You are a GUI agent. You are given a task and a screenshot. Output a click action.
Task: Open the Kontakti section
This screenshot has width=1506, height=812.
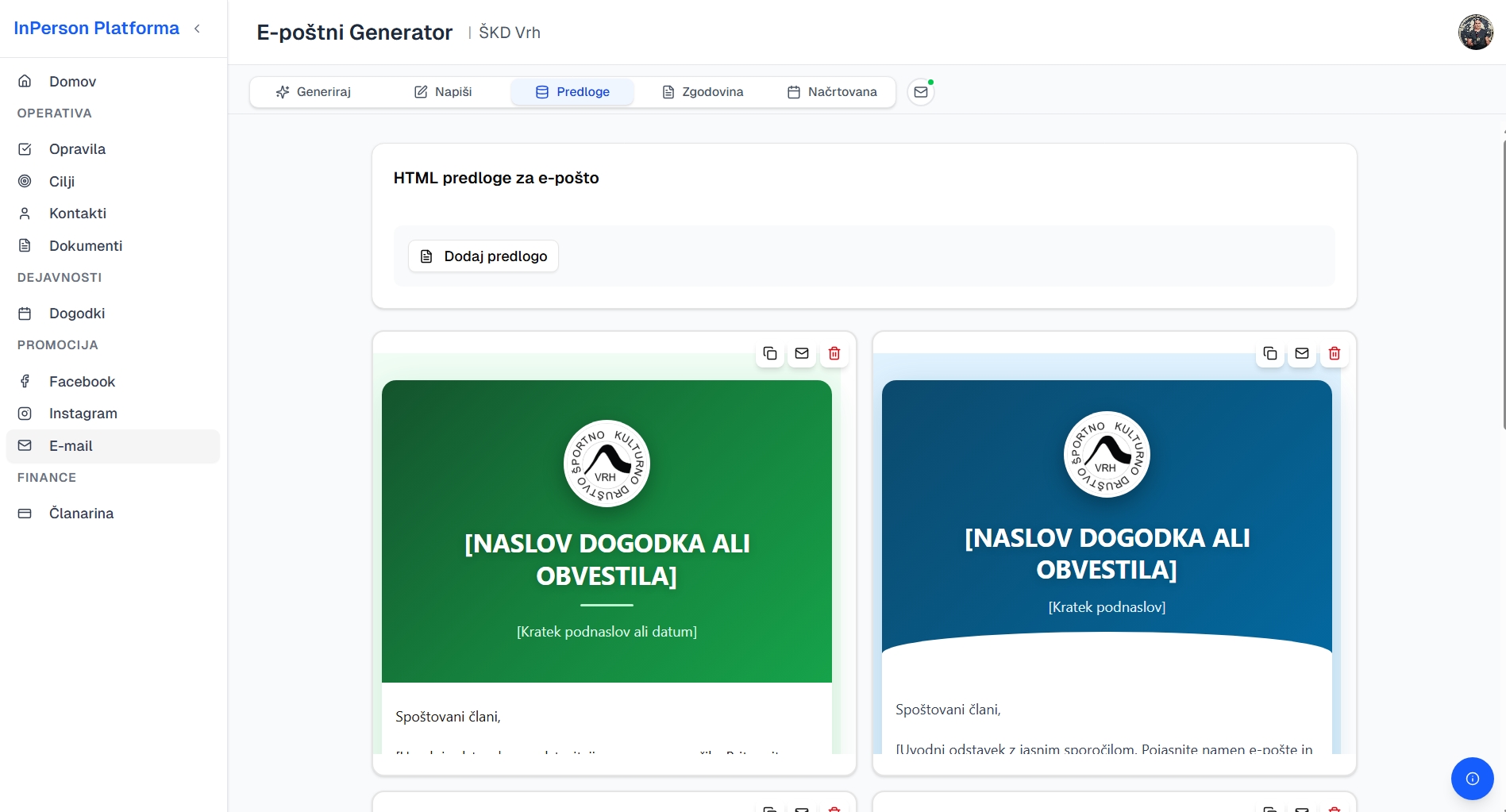(x=78, y=213)
